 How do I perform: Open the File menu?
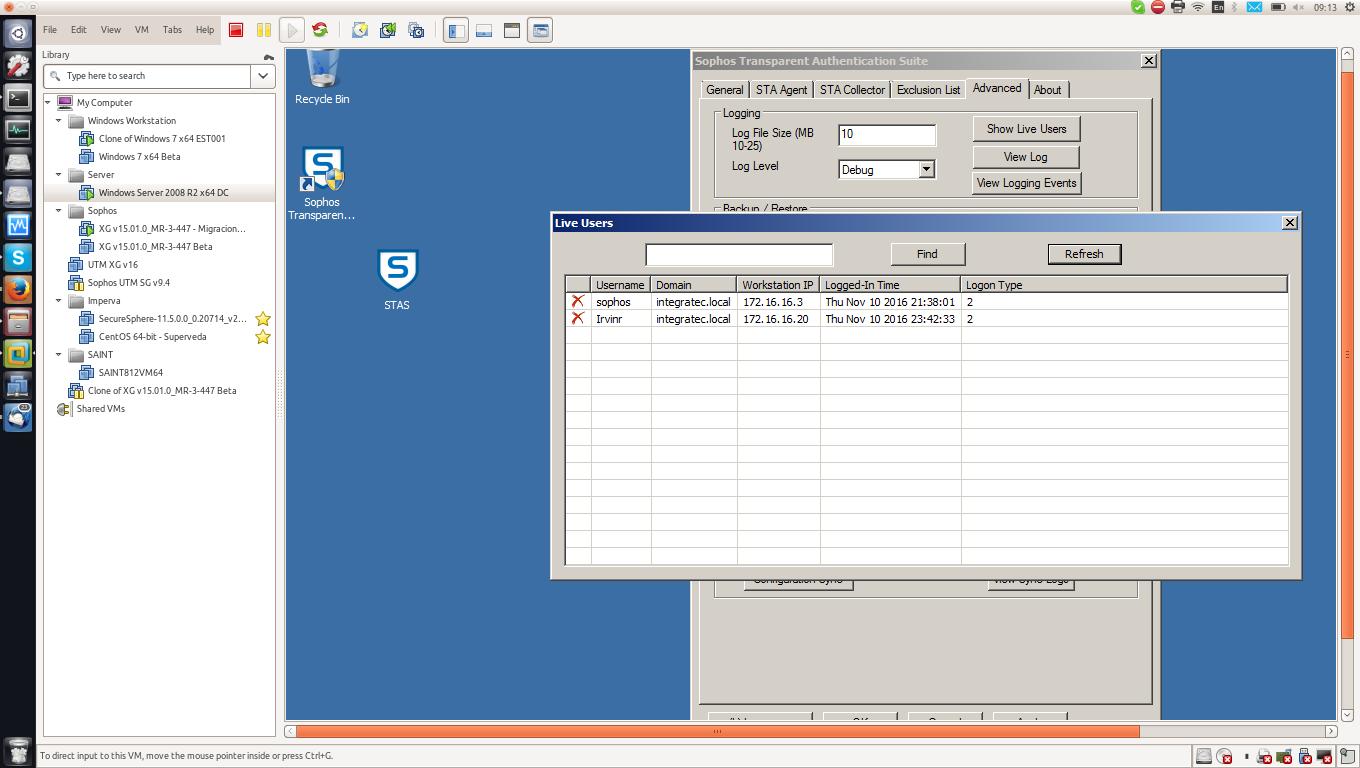point(50,30)
